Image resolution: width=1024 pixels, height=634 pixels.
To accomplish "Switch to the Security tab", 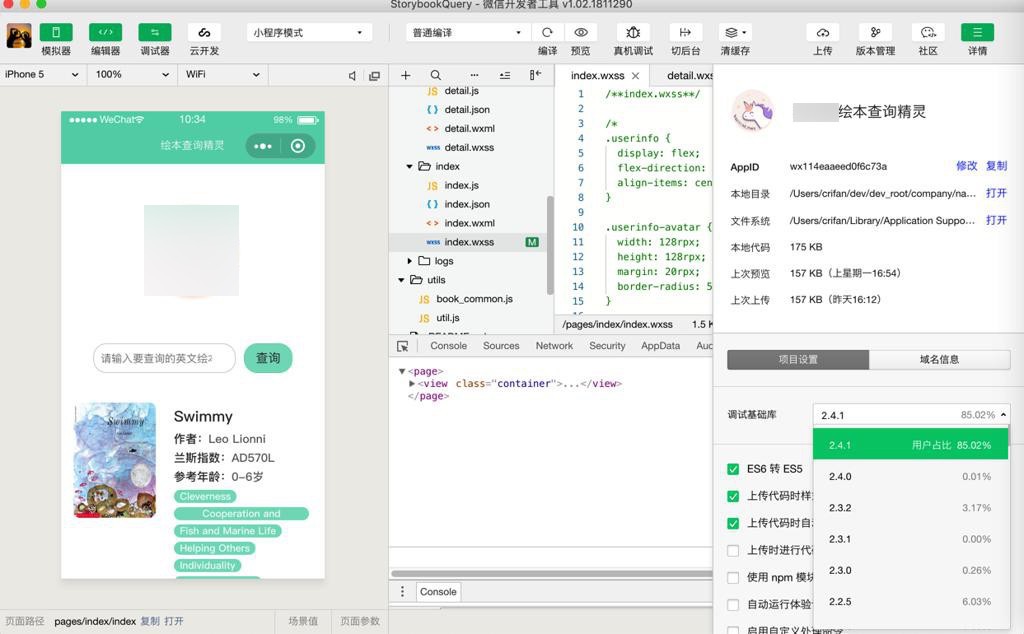I will [x=607, y=346].
